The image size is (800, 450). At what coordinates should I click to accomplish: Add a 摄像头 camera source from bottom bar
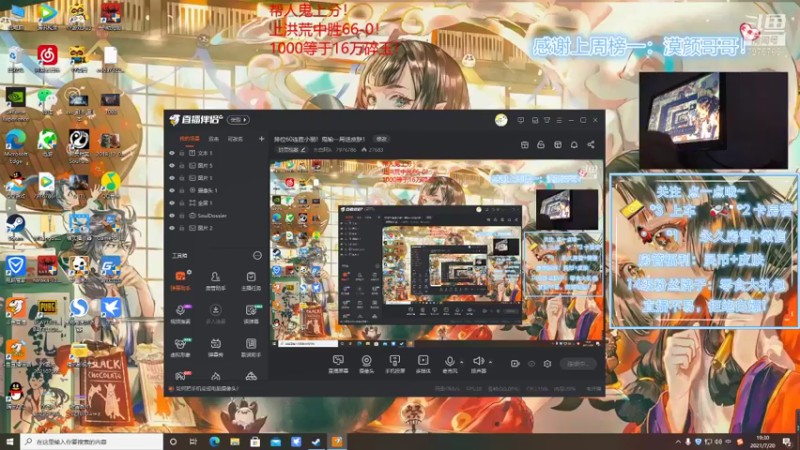pos(366,364)
